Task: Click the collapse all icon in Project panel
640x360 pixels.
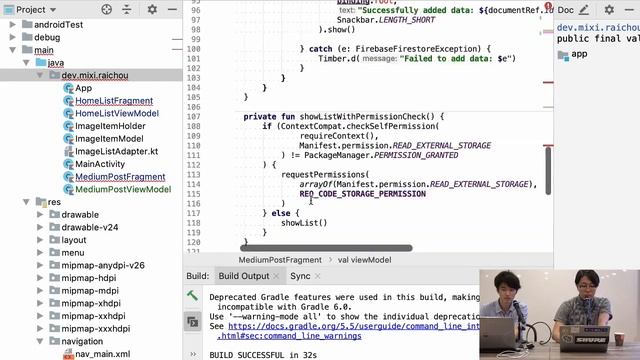Action: pyautogui.click(x=127, y=9)
